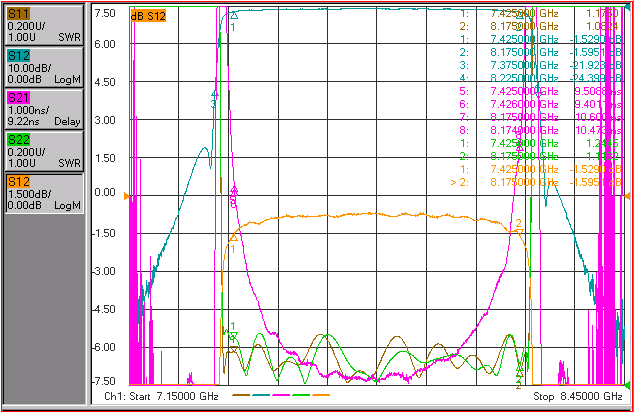This screenshot has width=634, height=412.
Task: Select the magenta S21 Delay trace panel
Action: tap(44, 109)
